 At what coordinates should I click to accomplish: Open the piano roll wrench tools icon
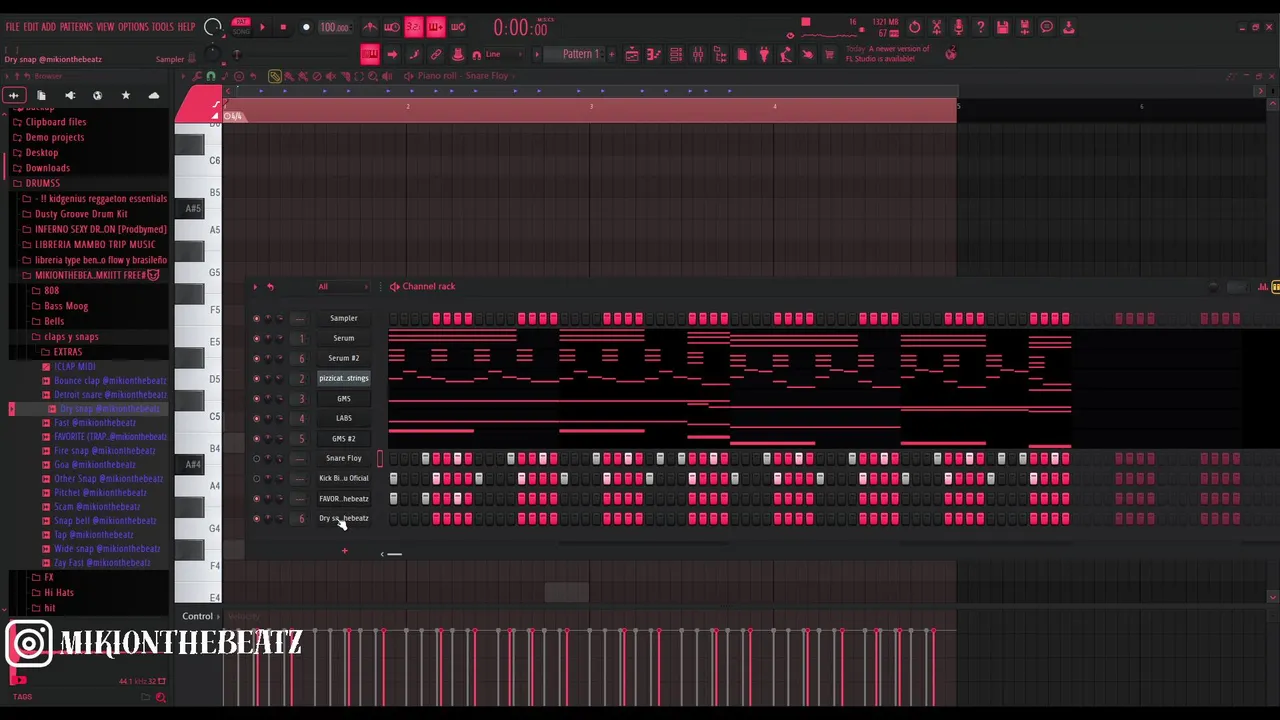coord(197,76)
